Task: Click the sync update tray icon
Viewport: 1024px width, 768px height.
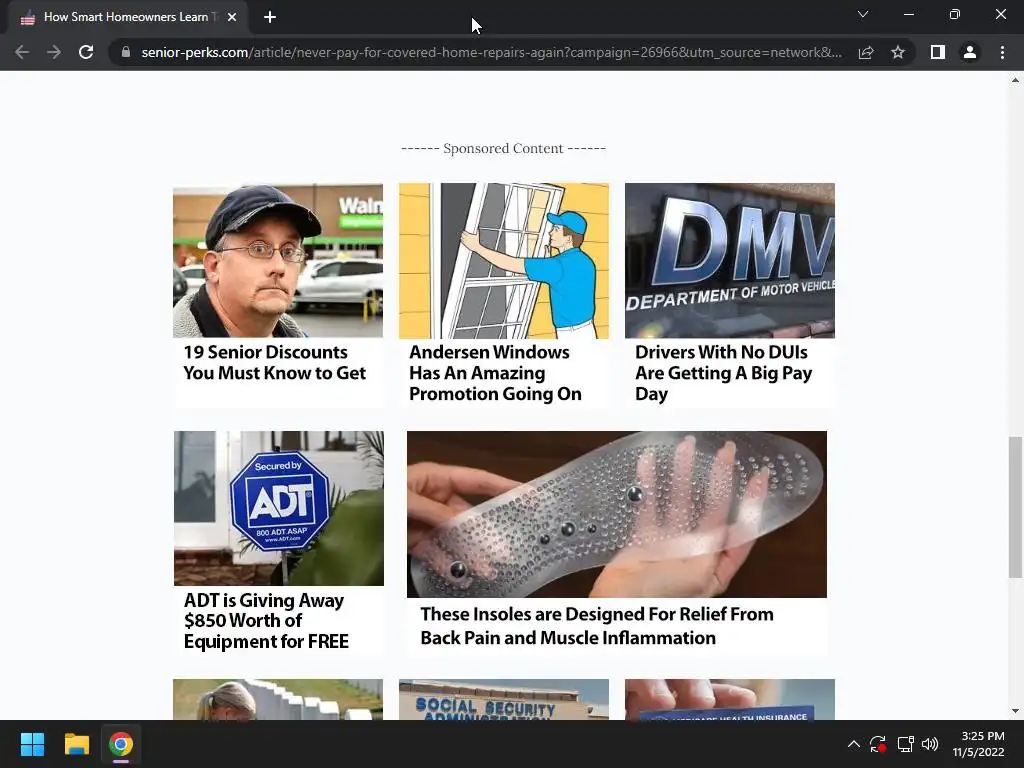Action: click(x=878, y=744)
